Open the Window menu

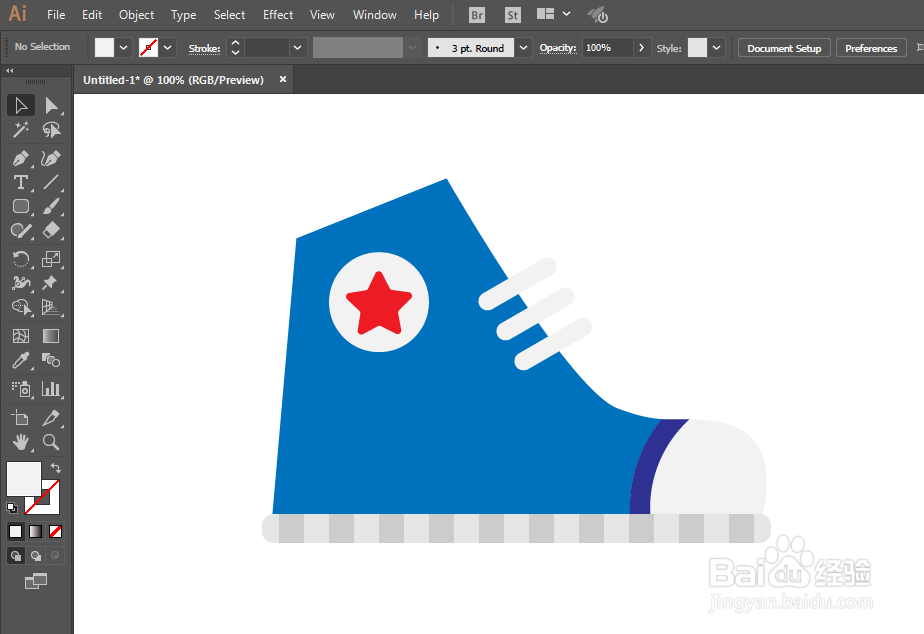(x=374, y=15)
